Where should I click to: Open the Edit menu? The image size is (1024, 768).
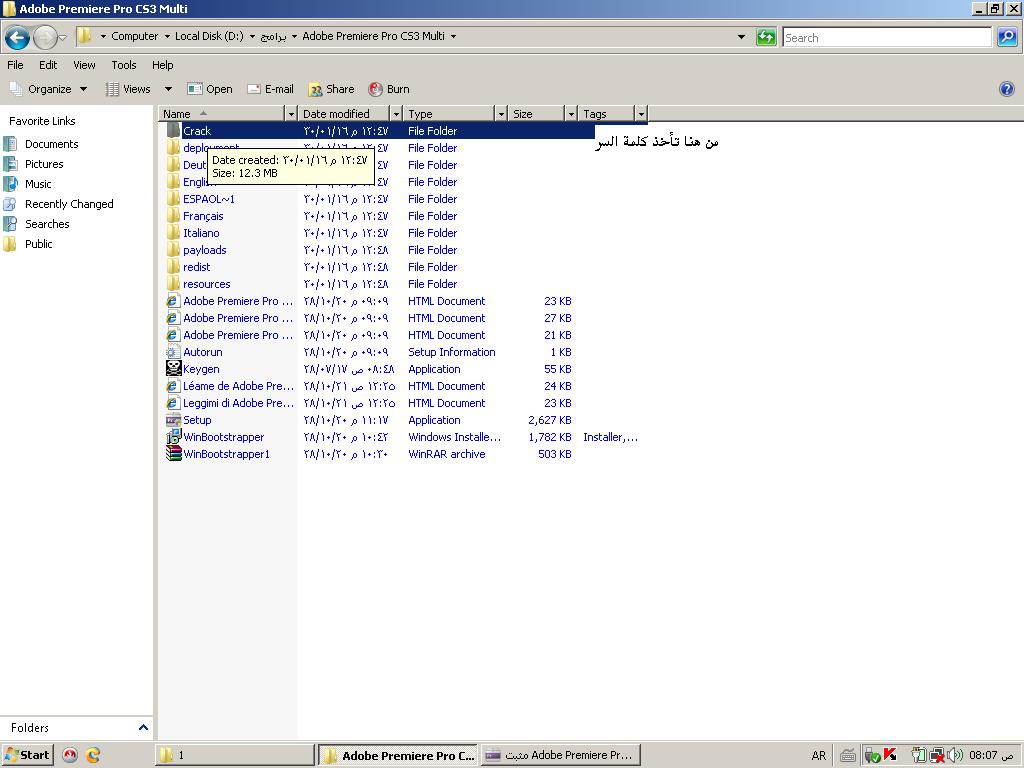click(48, 65)
